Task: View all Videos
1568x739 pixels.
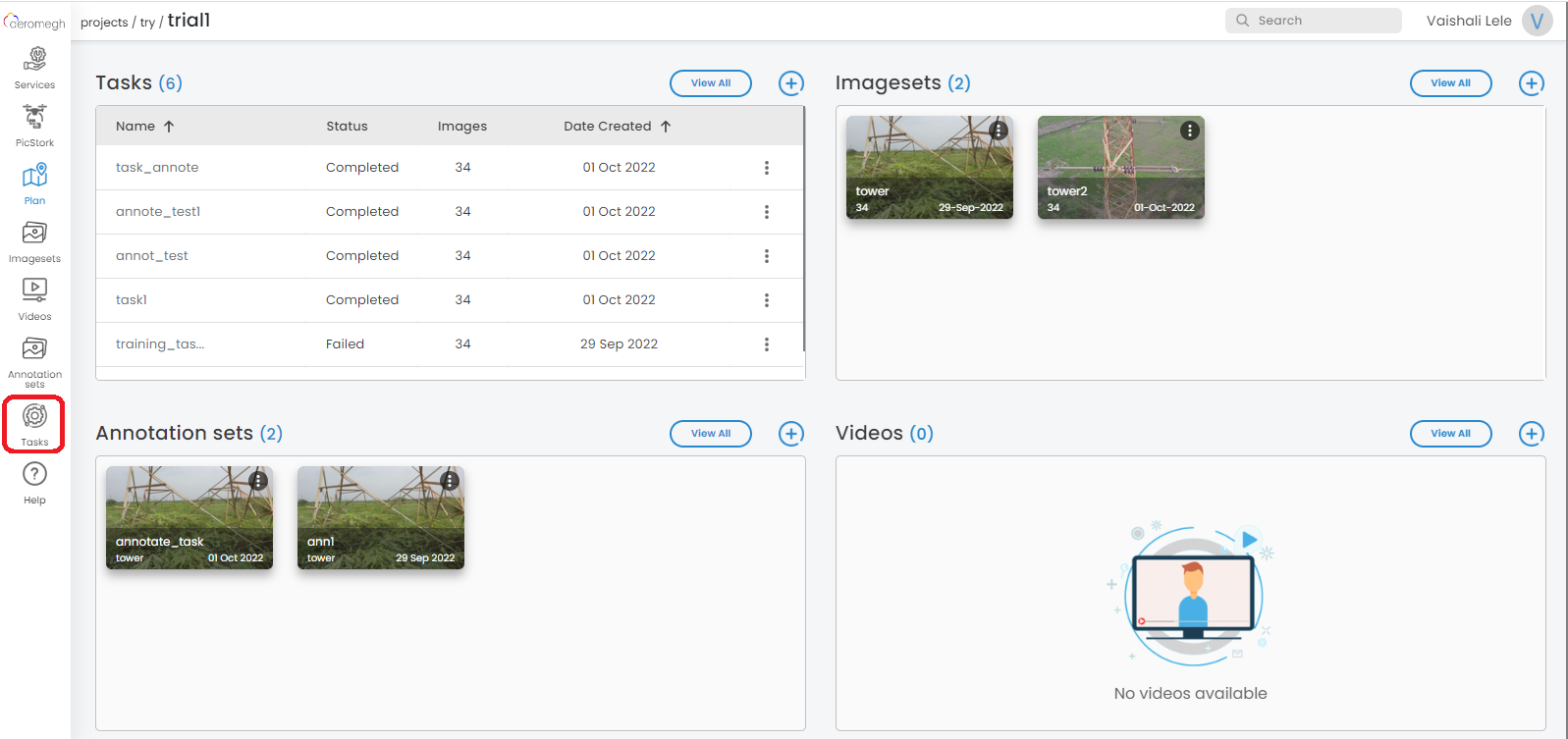Action: point(1451,434)
